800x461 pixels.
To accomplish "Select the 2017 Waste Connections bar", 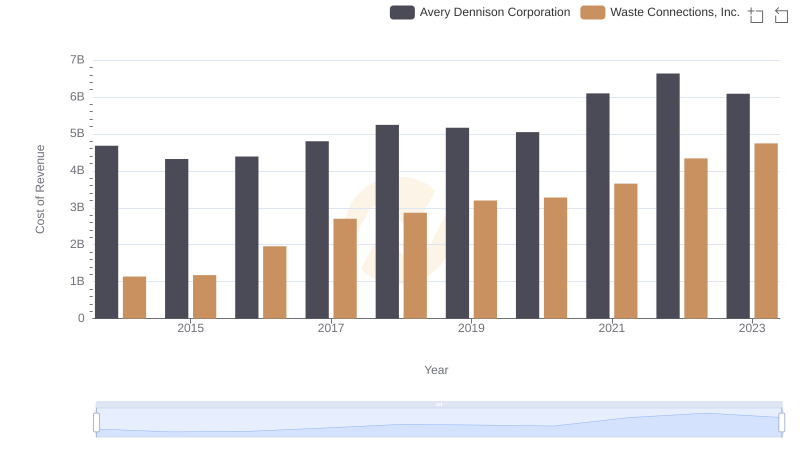I will 345,268.
